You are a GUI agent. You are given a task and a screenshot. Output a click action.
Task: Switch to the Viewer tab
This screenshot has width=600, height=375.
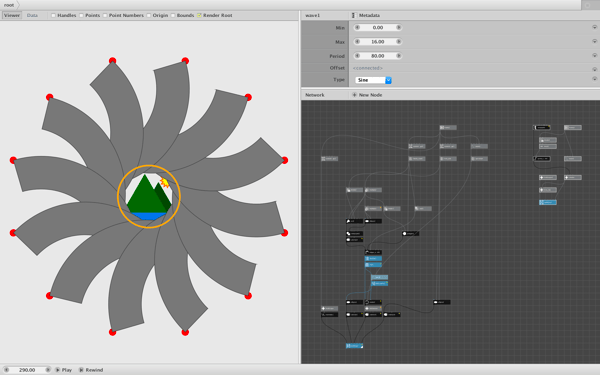(x=12, y=15)
